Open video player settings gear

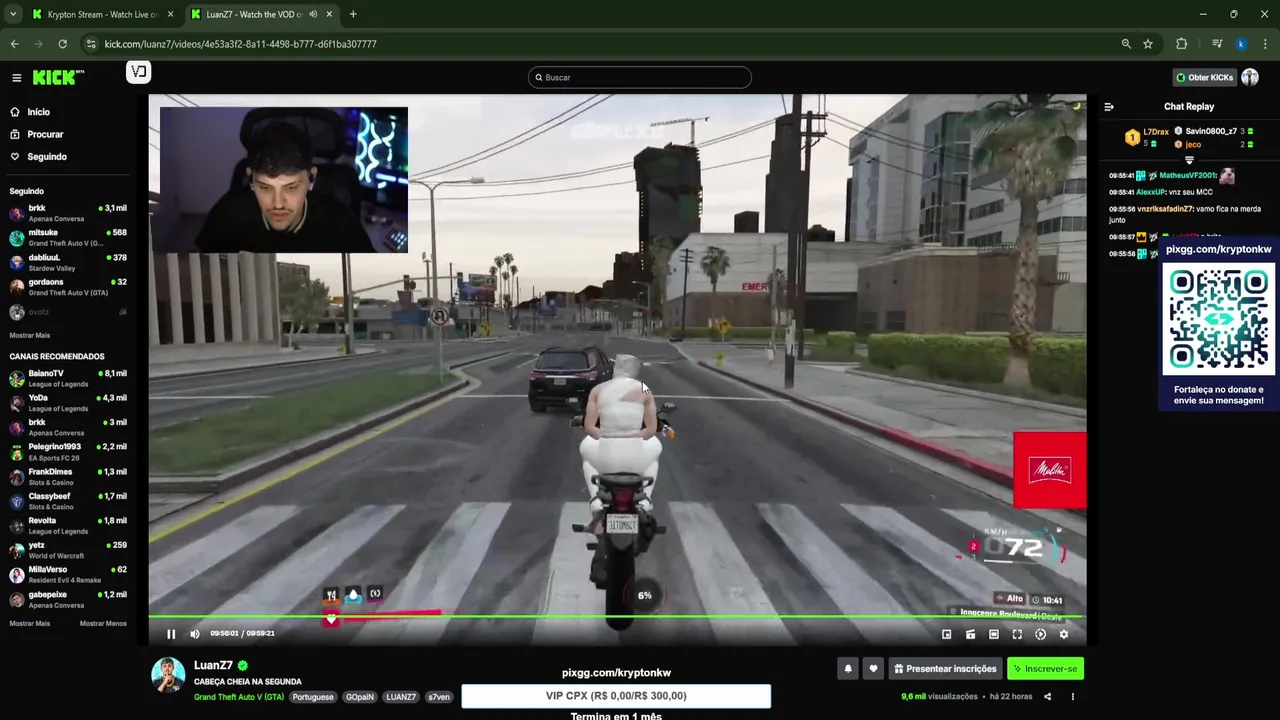[x=1064, y=634]
